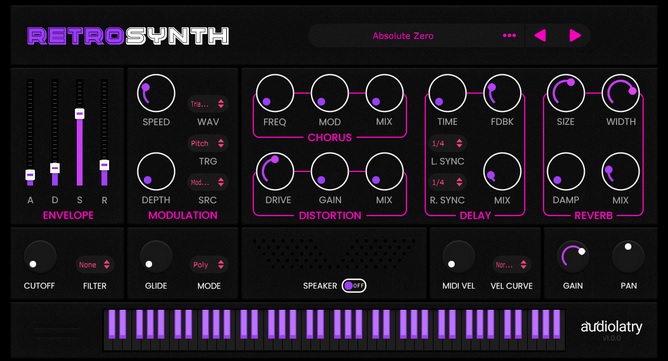This screenshot has height=361, width=668.
Task: Click the CUTOFF knob
Action: click(x=40, y=257)
